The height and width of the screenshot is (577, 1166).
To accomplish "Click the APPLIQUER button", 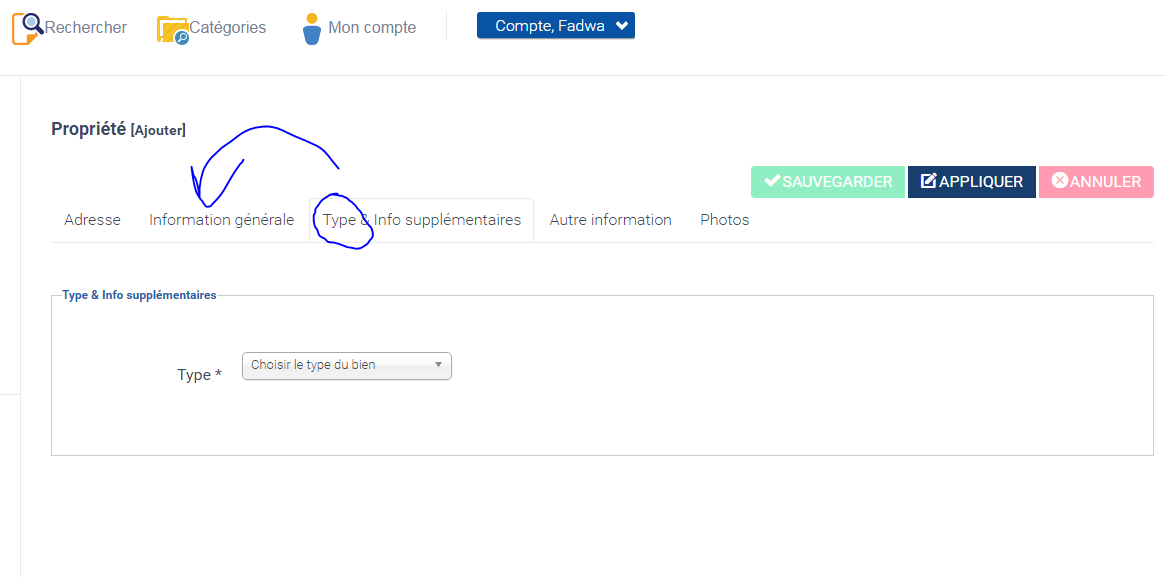I will [972, 181].
